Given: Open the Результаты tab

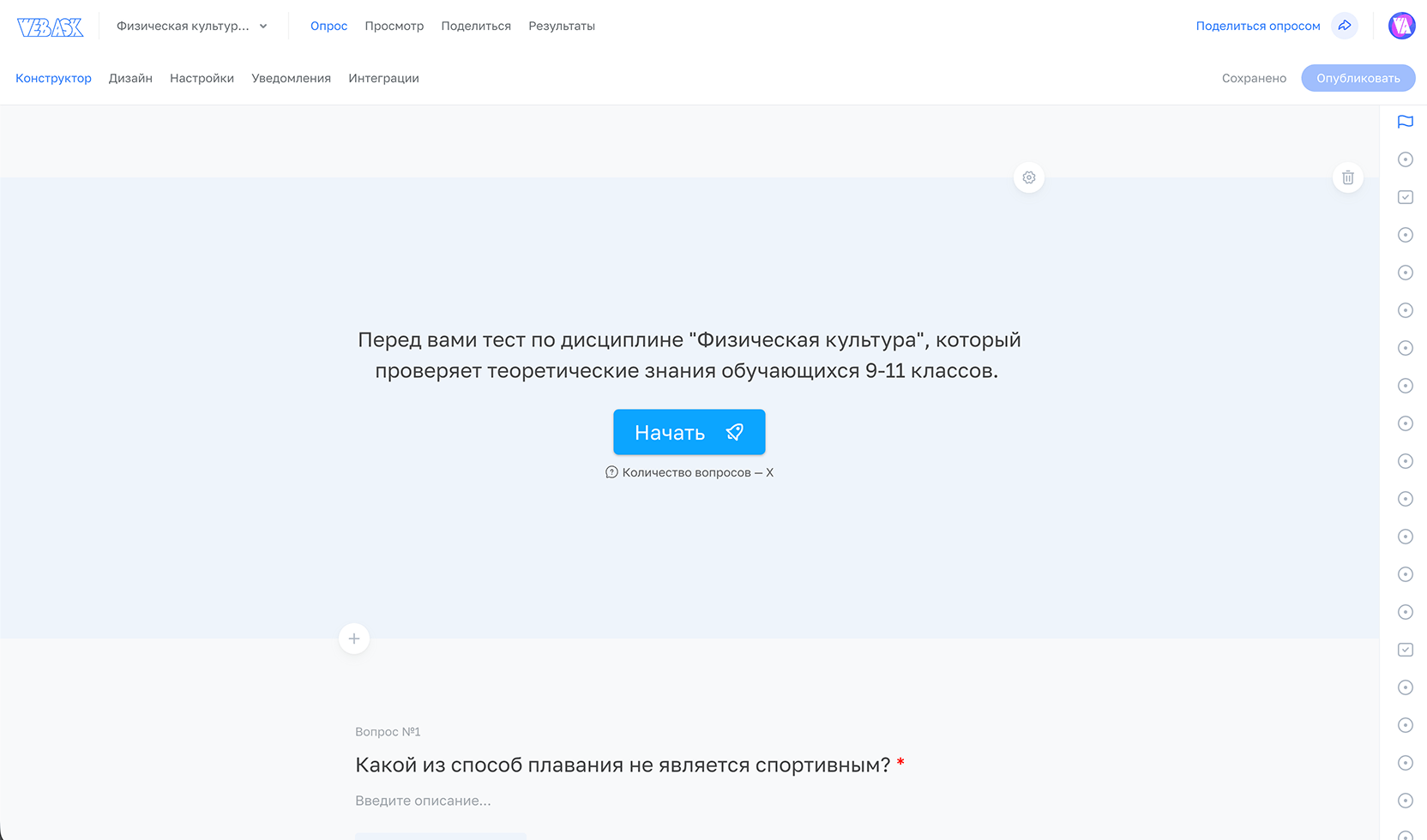Looking at the screenshot, I should click(562, 26).
